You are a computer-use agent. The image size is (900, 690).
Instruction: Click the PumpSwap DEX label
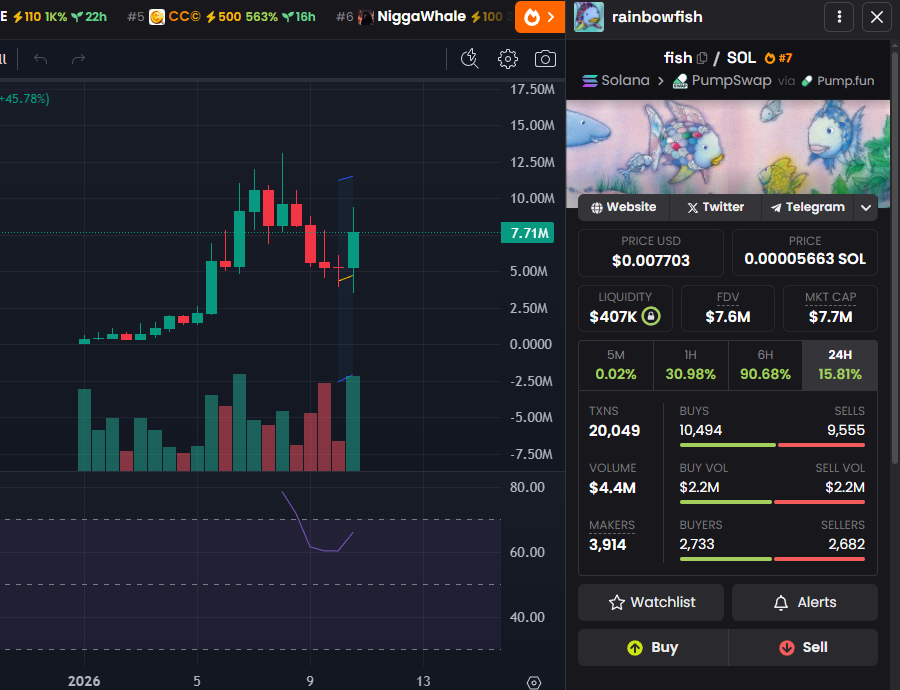coord(722,80)
